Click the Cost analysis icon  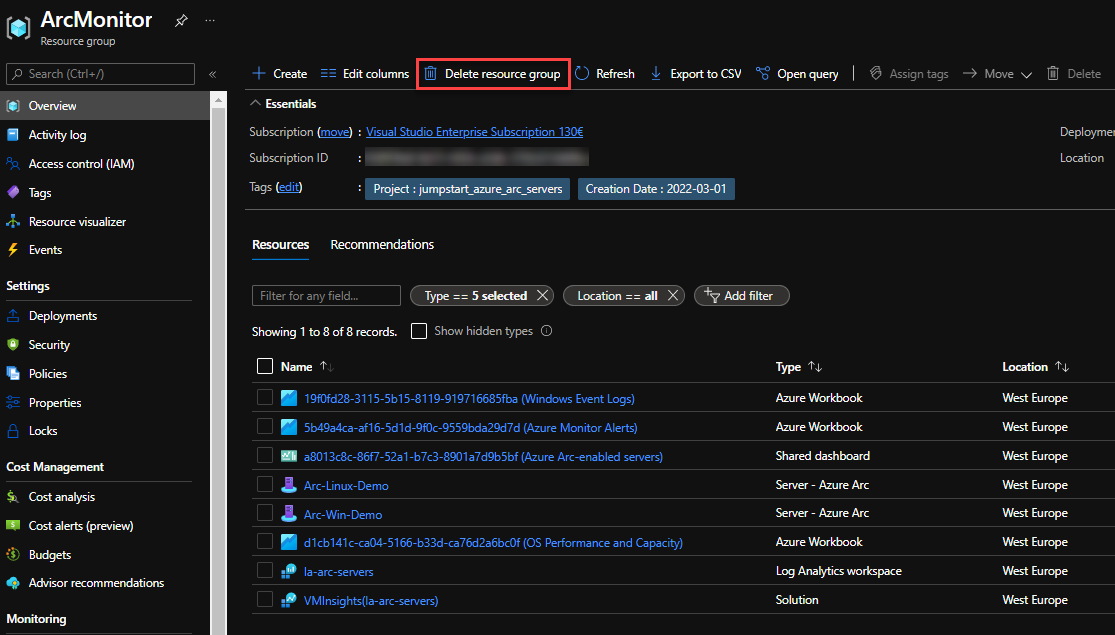13,496
